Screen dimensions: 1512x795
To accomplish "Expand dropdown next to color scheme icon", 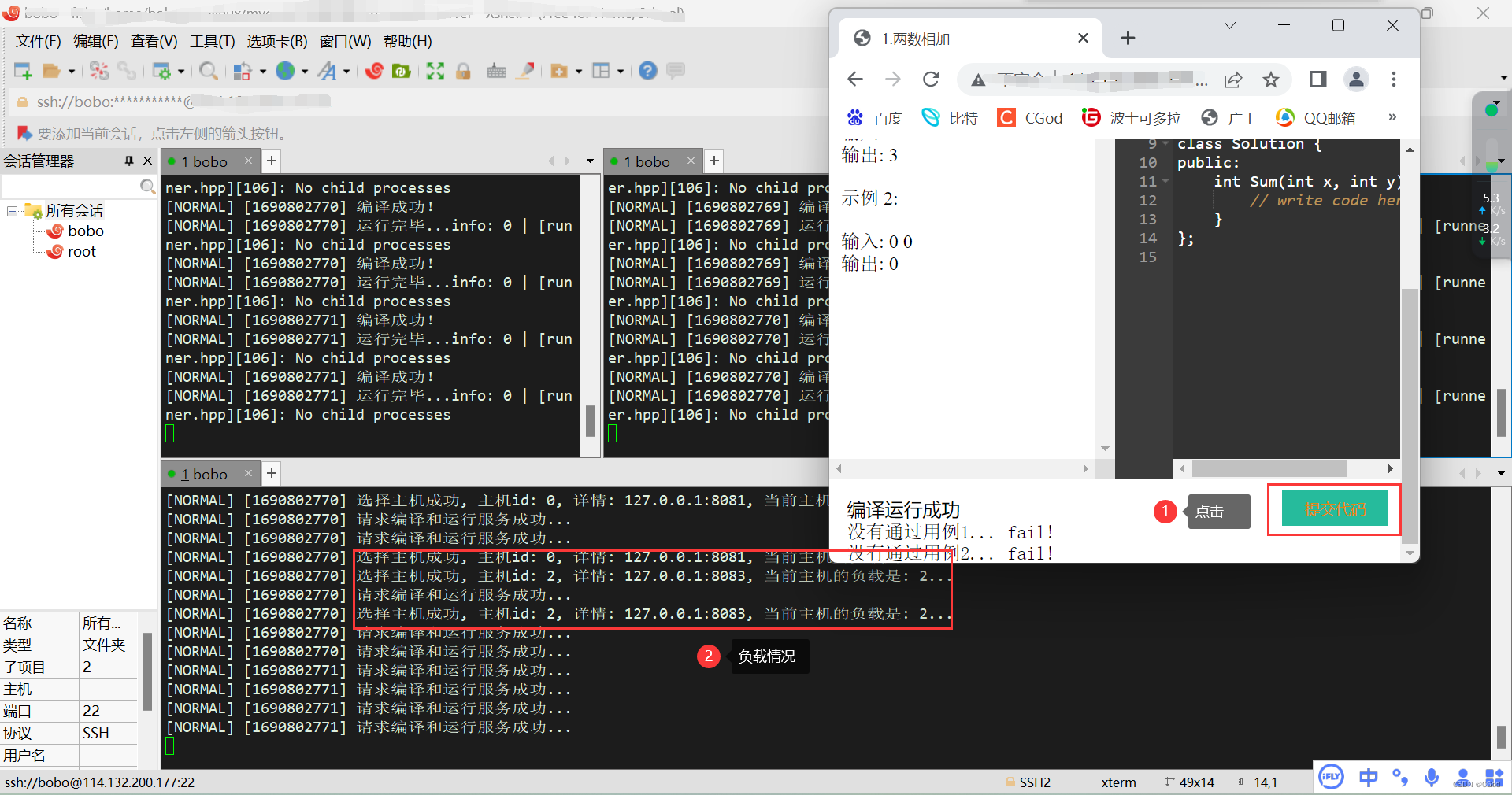I will click(x=263, y=71).
